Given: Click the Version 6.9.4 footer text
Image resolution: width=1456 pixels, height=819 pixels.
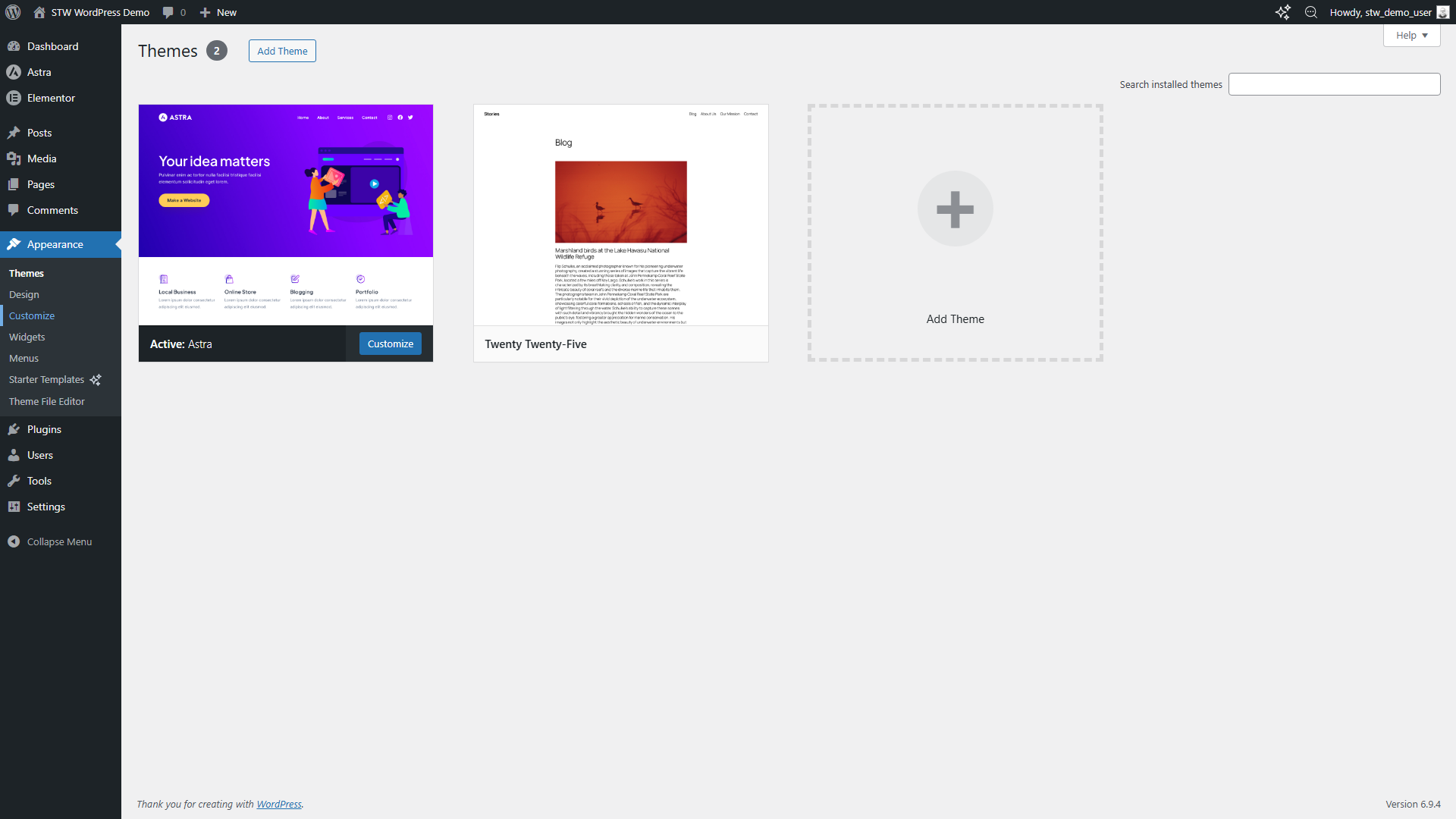Looking at the screenshot, I should [x=1414, y=804].
